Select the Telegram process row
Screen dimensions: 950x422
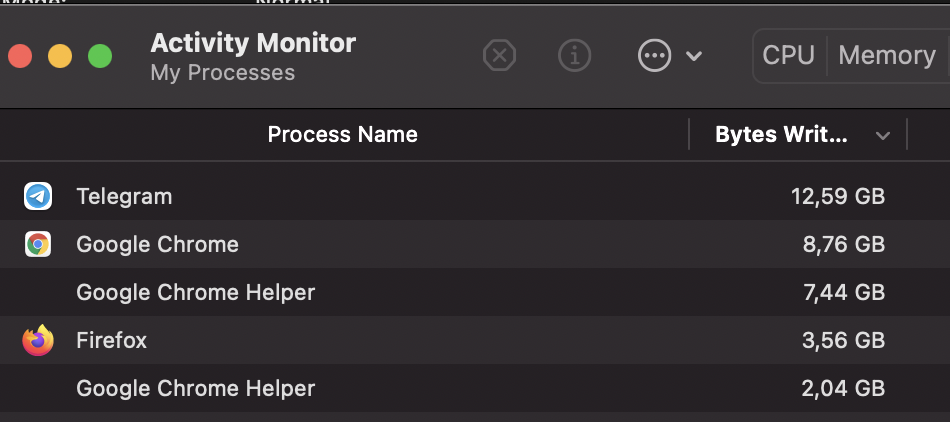(x=124, y=196)
